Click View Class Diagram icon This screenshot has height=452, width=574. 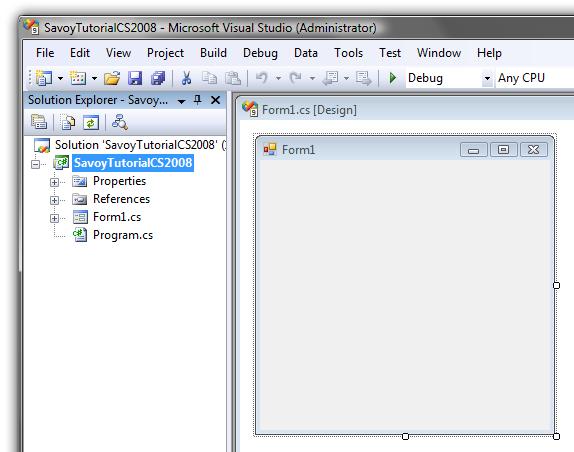pyautogui.click(x=120, y=123)
